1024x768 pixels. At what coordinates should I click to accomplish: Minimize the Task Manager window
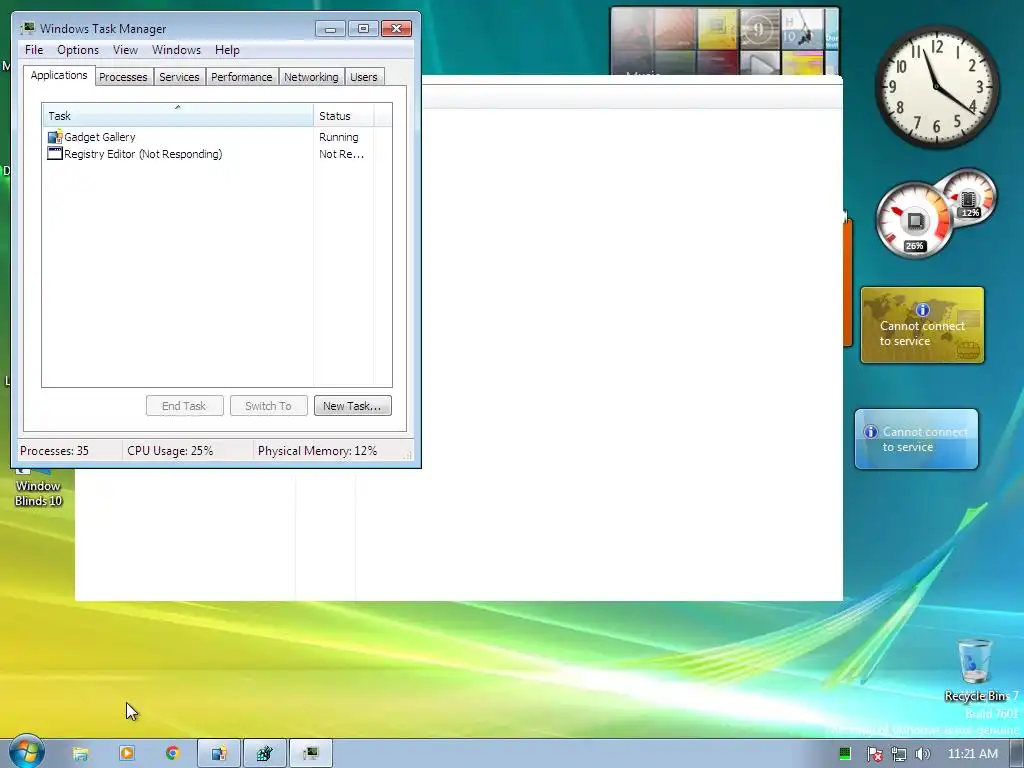coord(330,28)
